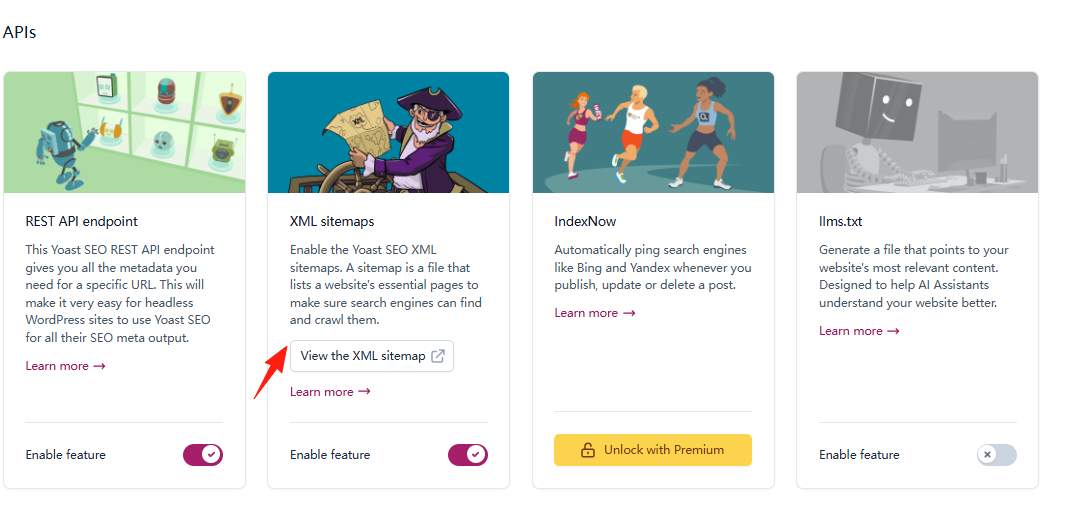
Task: Click the XML sitemaps card title
Action: [x=332, y=221]
